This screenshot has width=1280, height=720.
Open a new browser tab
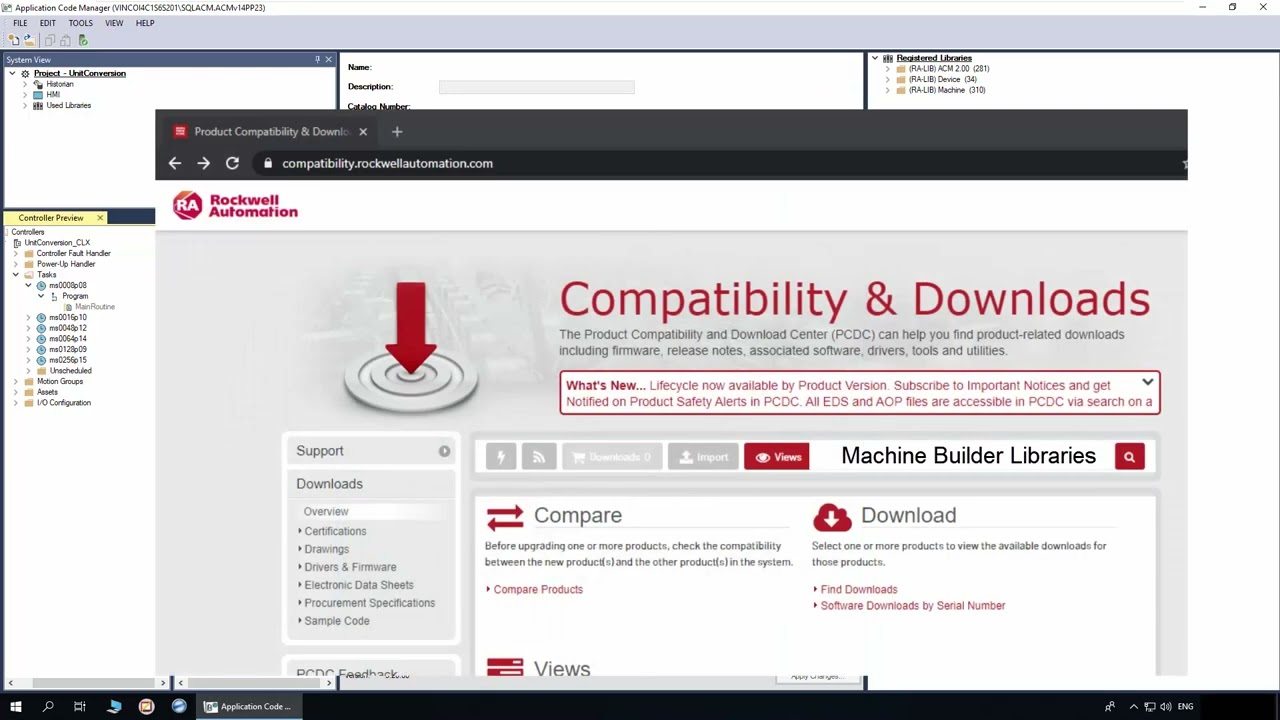pos(397,132)
